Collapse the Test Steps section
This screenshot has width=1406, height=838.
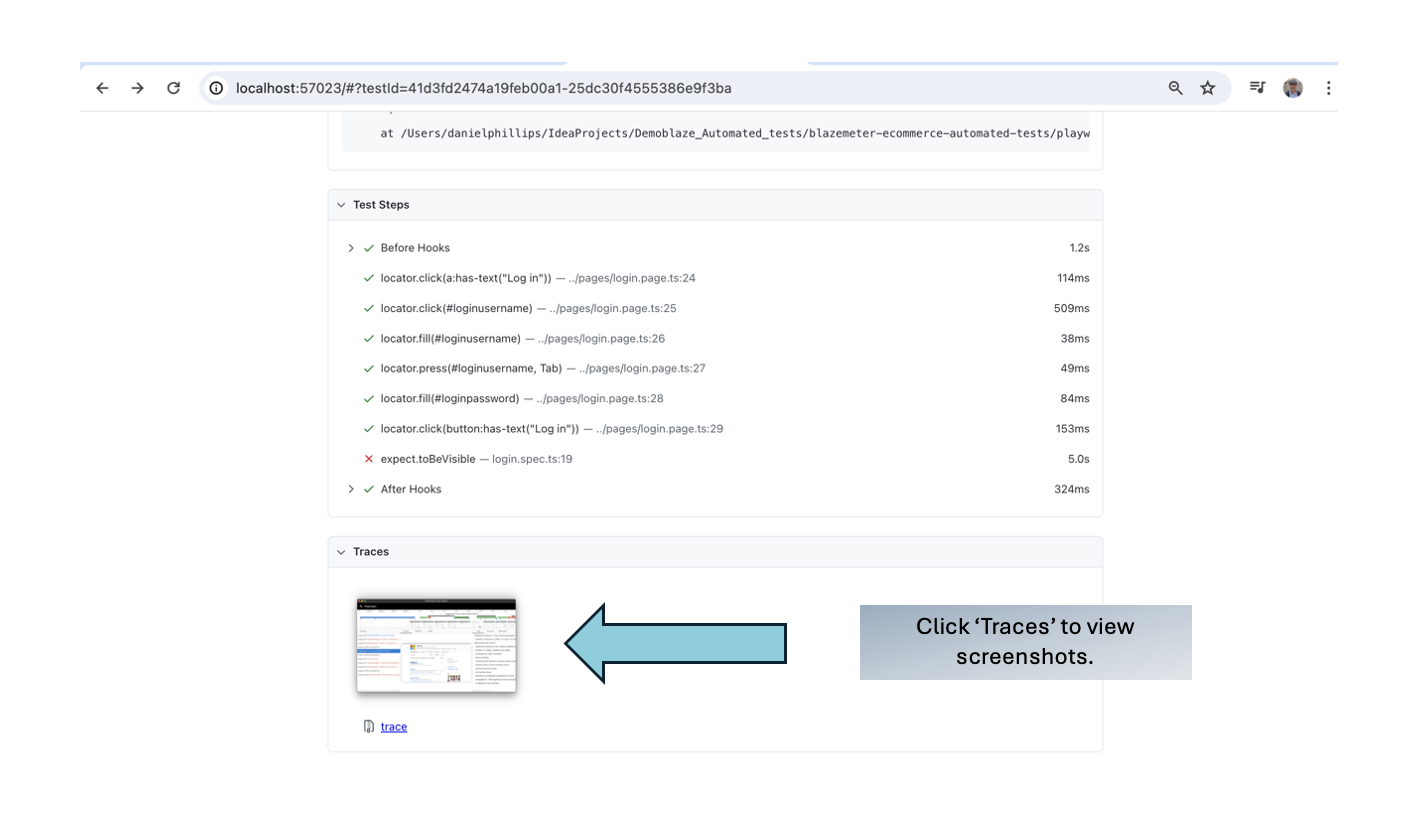pyautogui.click(x=342, y=205)
